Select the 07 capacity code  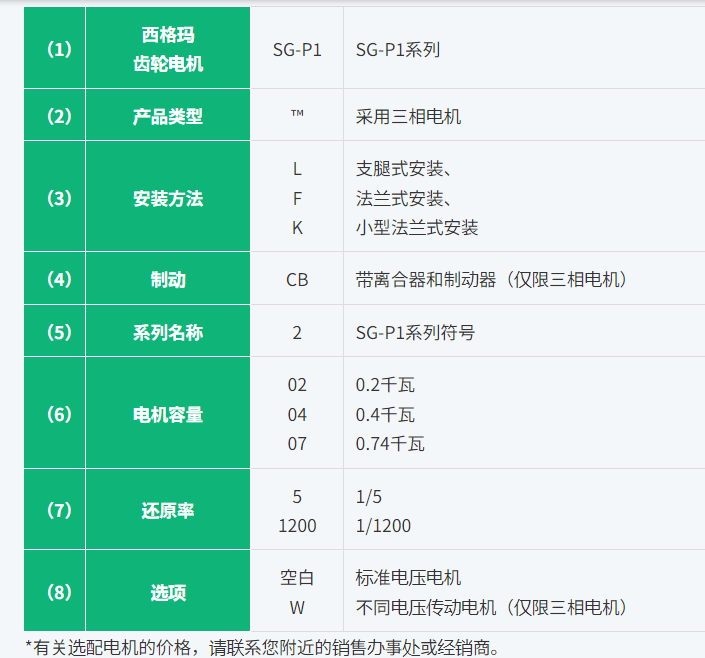tap(297, 444)
